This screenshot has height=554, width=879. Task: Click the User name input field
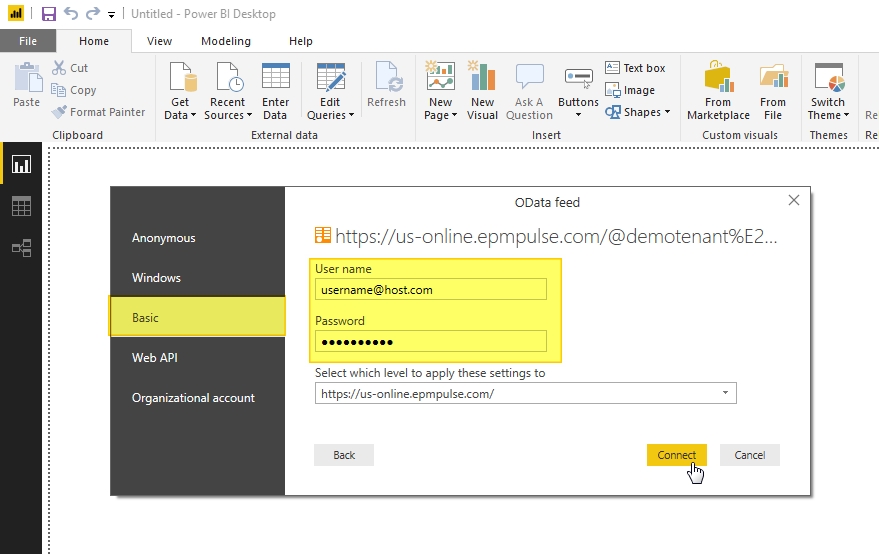tap(431, 289)
